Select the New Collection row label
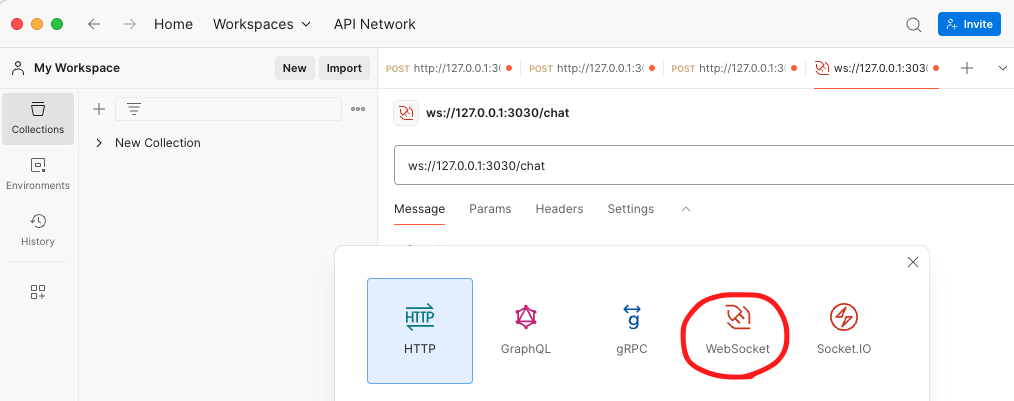The height and width of the screenshot is (401, 1014). pos(158,143)
